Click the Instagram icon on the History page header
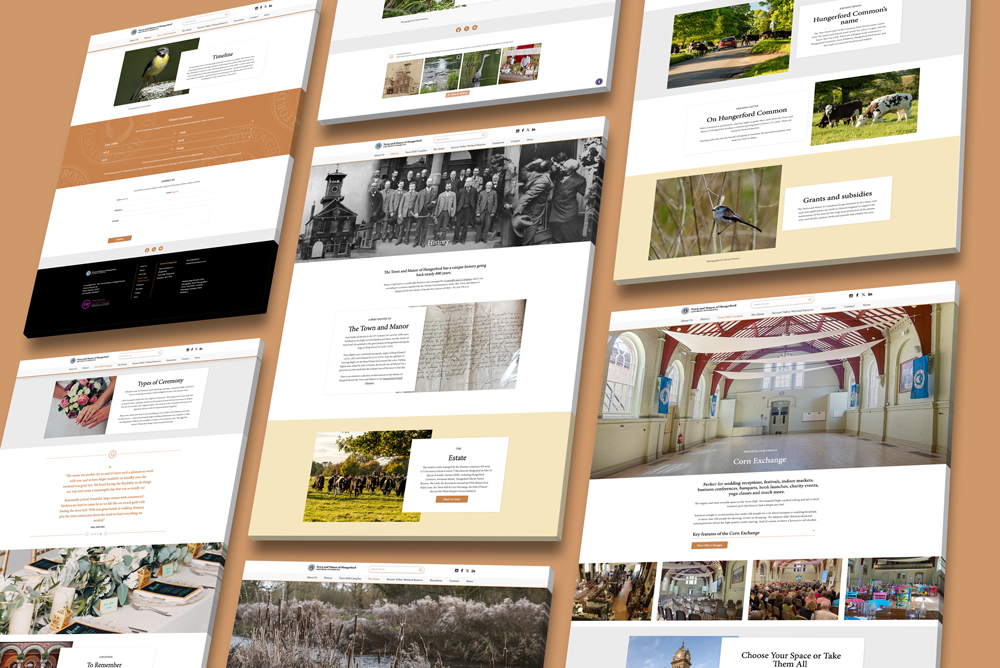The image size is (1000, 668). pyautogui.click(x=517, y=131)
